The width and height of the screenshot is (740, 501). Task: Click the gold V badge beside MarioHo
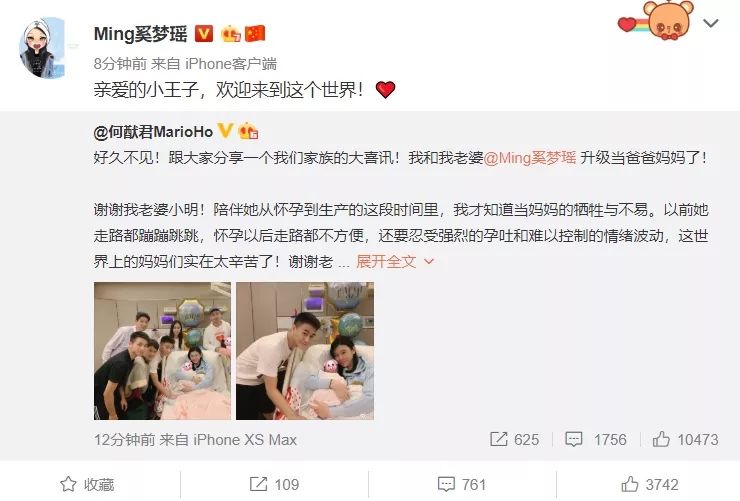click(x=226, y=131)
